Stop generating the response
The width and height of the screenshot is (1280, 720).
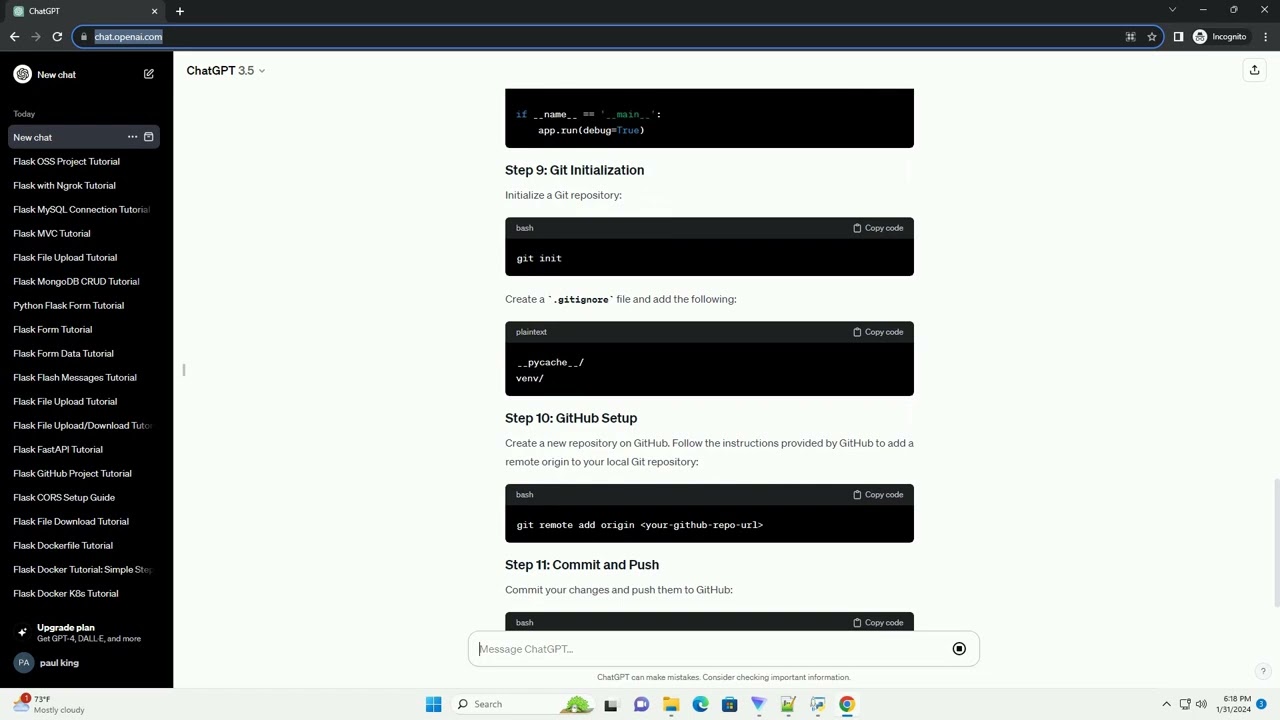[x=959, y=649]
